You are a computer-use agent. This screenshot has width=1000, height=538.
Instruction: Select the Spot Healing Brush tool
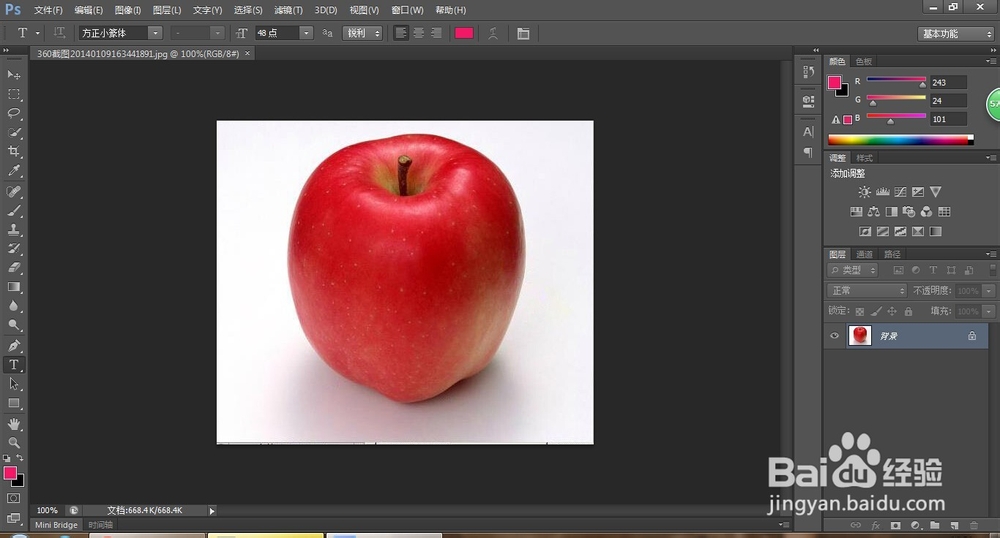click(x=13, y=191)
